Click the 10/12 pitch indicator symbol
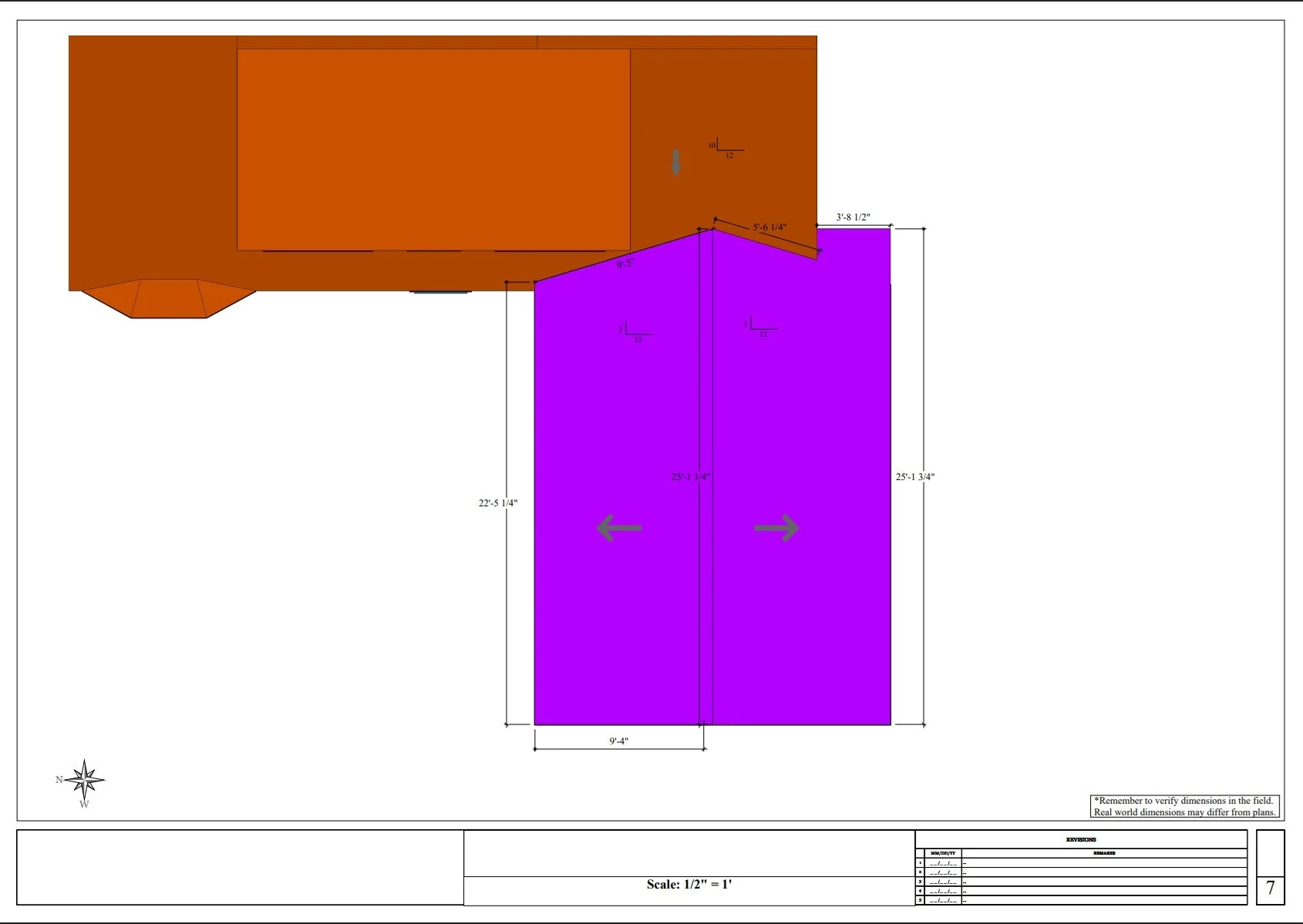 (723, 146)
